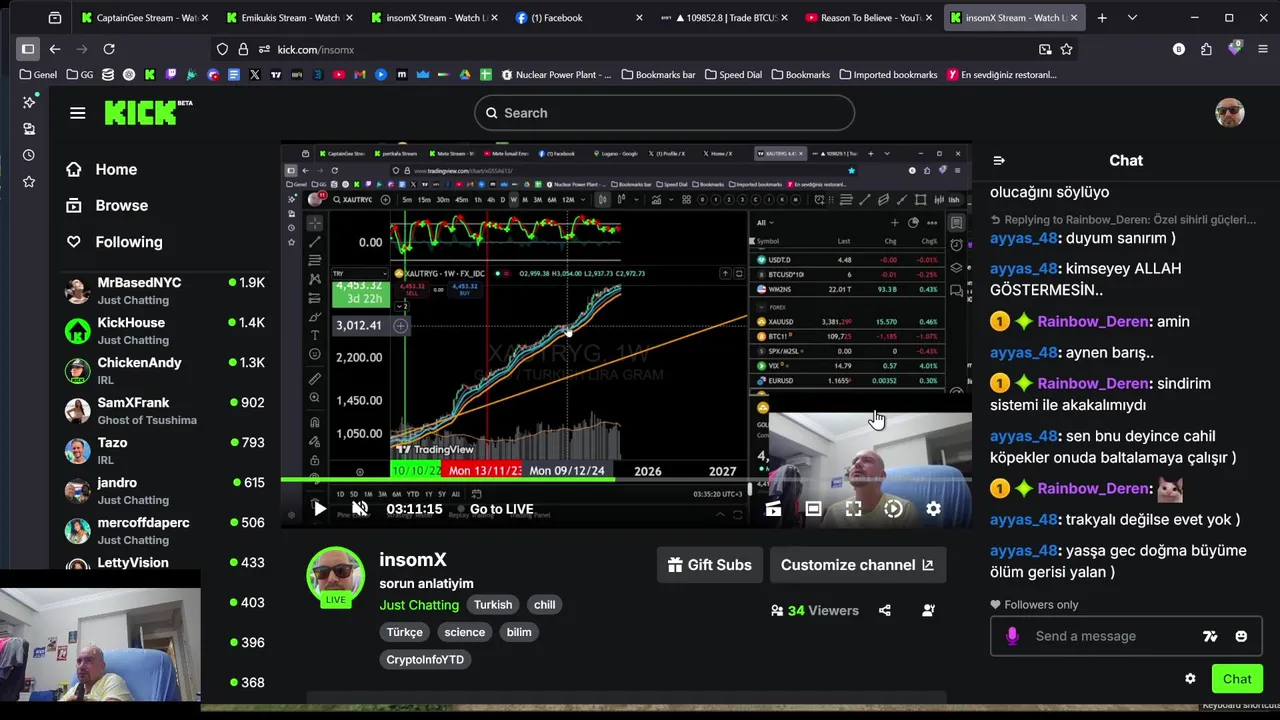Open the Genel bookmarks folder
Image resolution: width=1280 pixels, height=720 pixels.
tap(38, 75)
